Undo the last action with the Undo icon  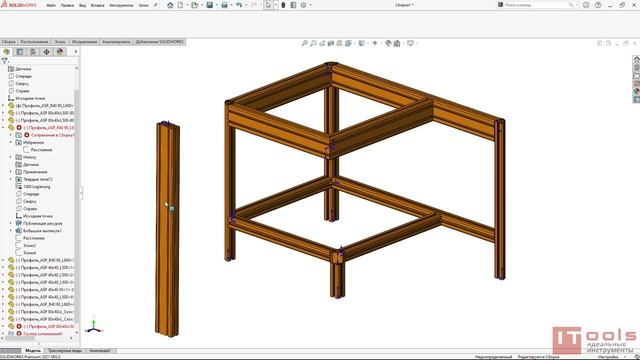pos(239,5)
